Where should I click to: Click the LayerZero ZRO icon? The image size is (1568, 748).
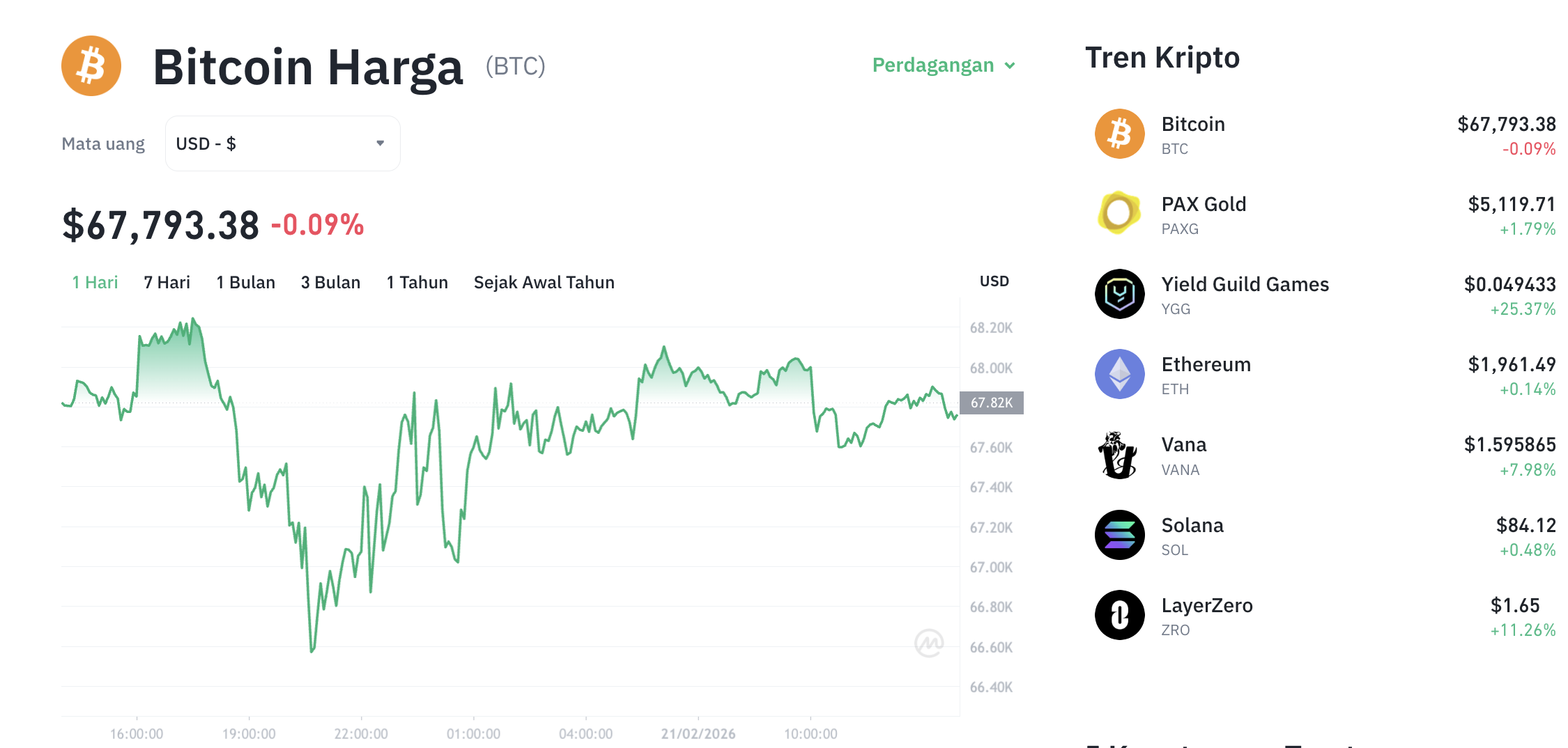coord(1119,615)
